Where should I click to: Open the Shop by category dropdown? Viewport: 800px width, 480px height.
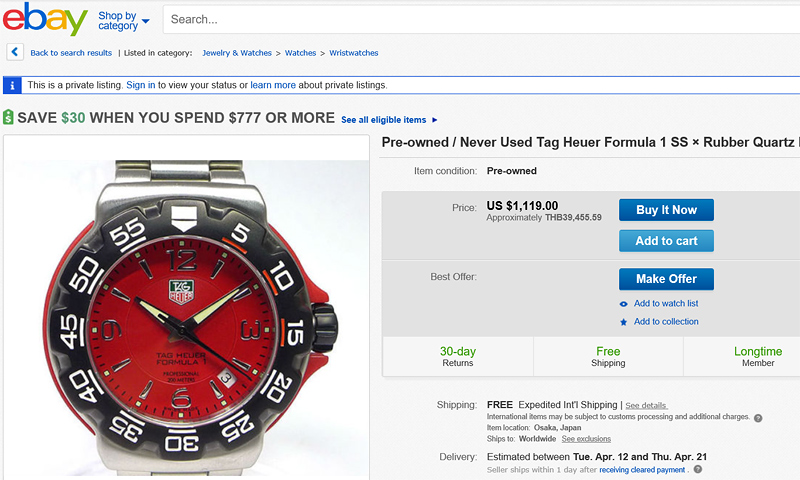[x=123, y=20]
